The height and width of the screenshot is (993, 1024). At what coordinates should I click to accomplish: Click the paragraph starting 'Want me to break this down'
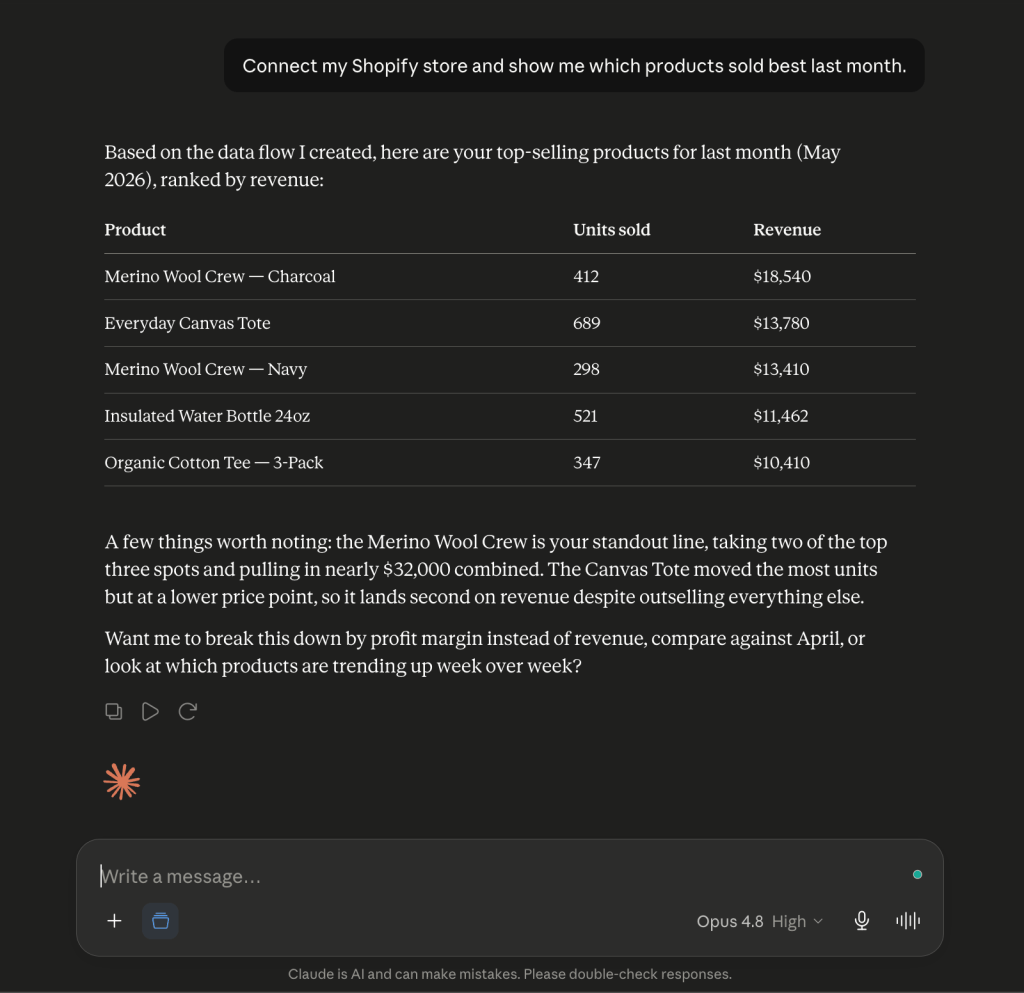point(485,652)
